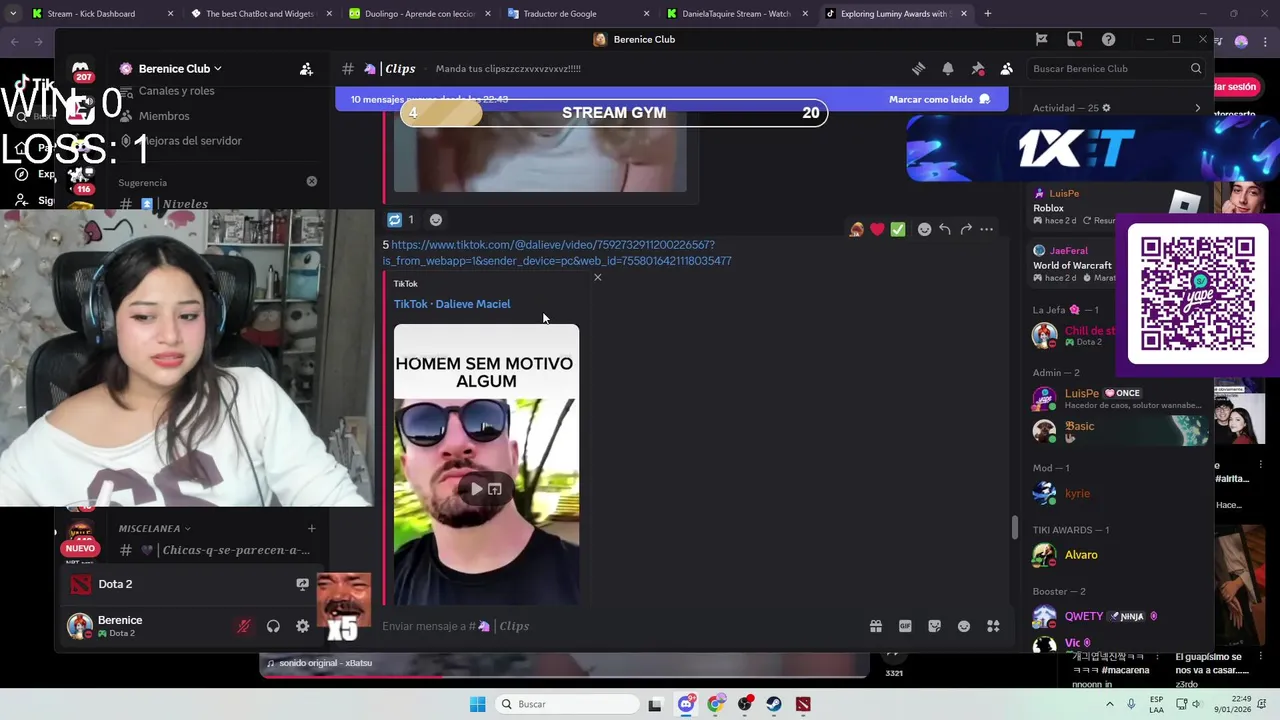Open OBS Studio from the taskbar

[745, 704]
